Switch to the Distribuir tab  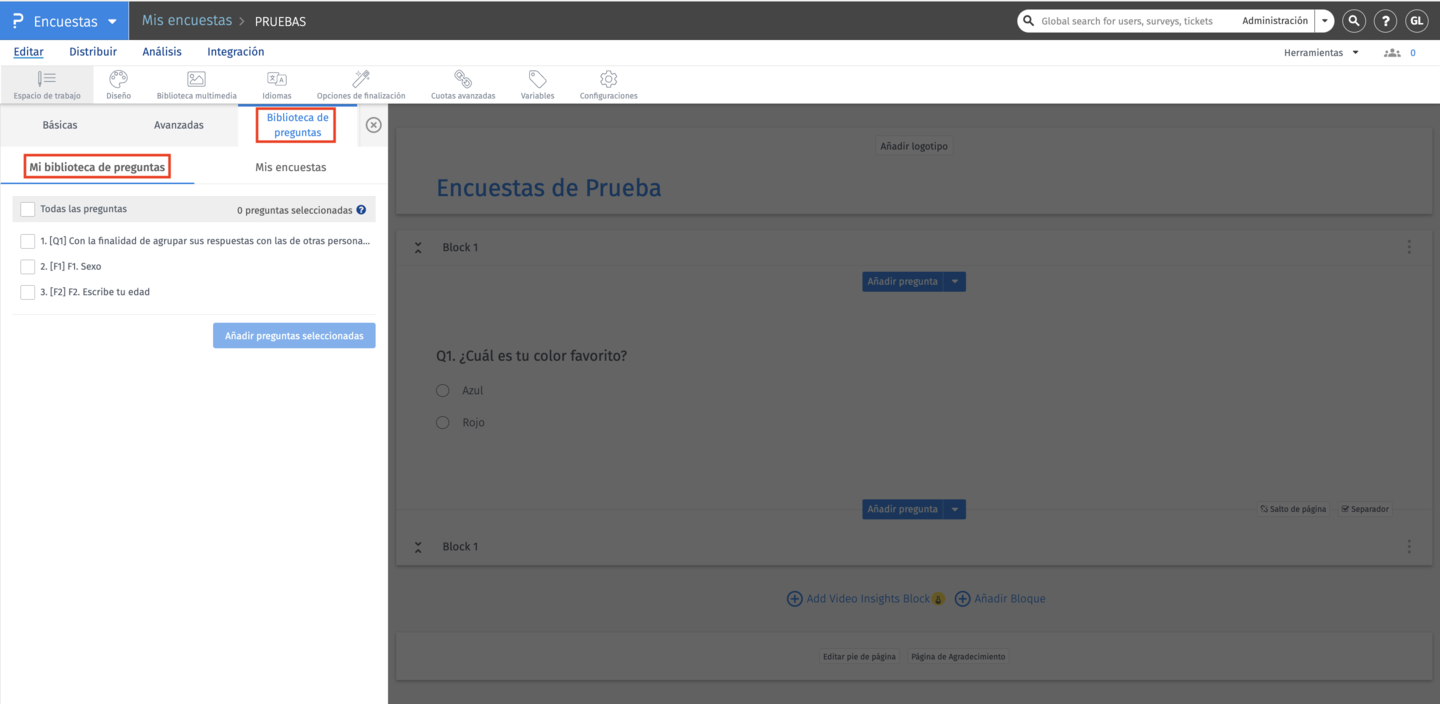pyautogui.click(x=93, y=52)
